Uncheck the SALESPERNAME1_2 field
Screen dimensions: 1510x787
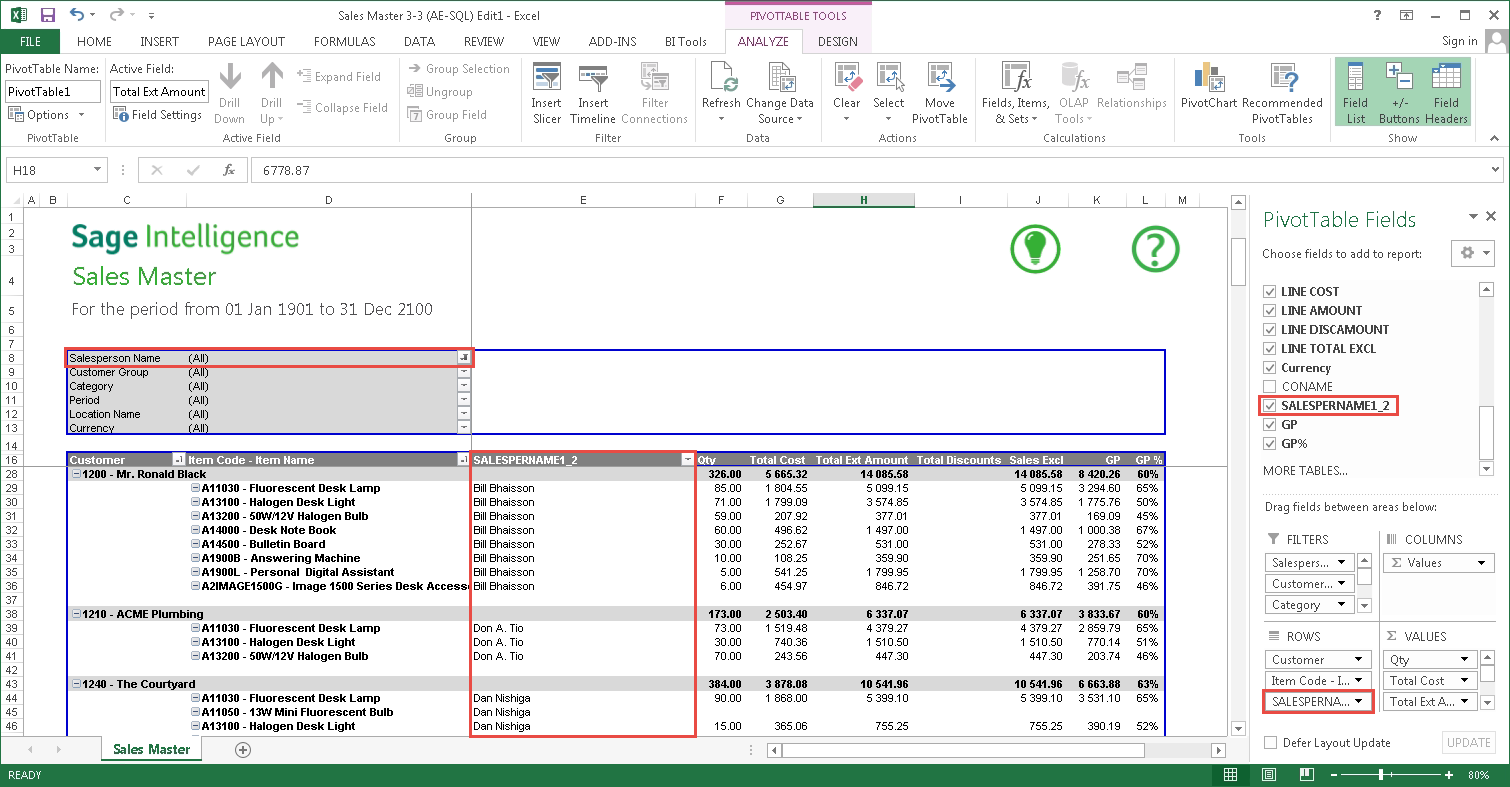pyautogui.click(x=1270, y=406)
